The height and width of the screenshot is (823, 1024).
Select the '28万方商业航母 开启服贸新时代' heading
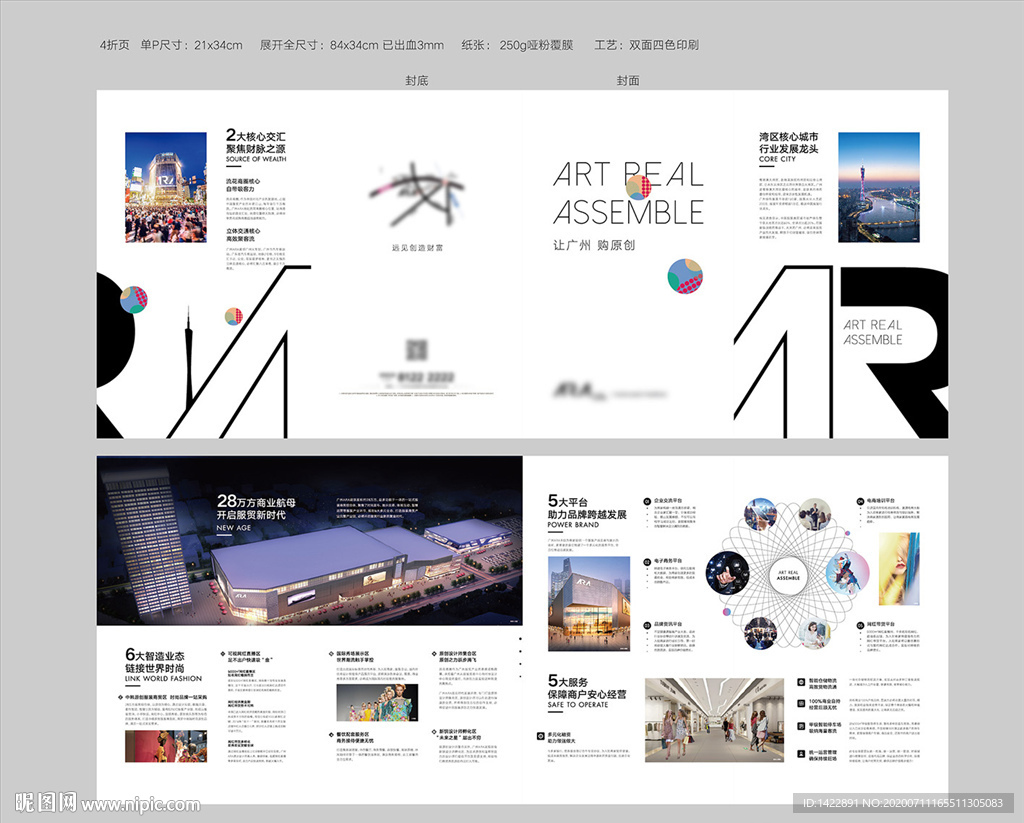click(256, 508)
